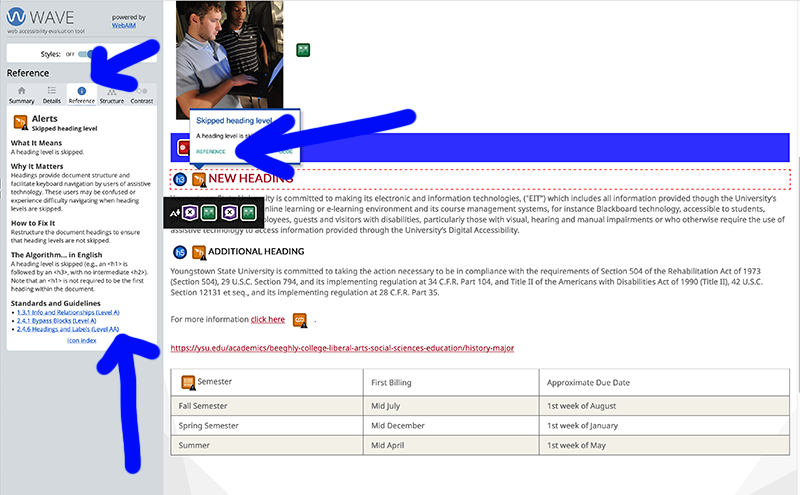Switch to the Details tab
The height and width of the screenshot is (495, 800).
point(52,94)
